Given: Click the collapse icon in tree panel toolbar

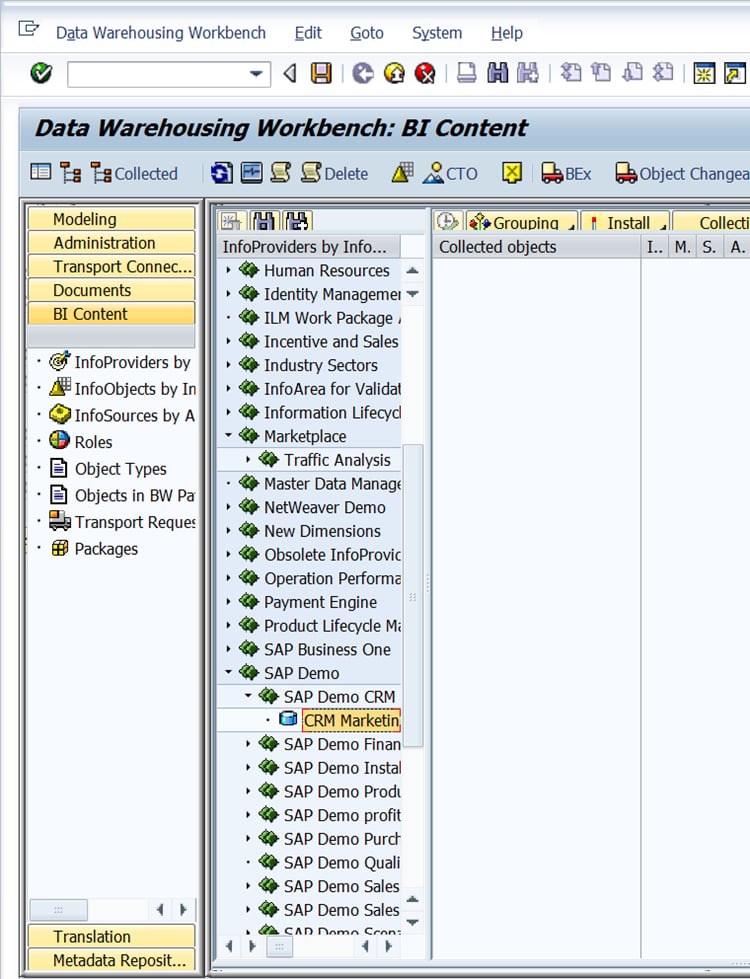Looking at the screenshot, I should point(230,221).
